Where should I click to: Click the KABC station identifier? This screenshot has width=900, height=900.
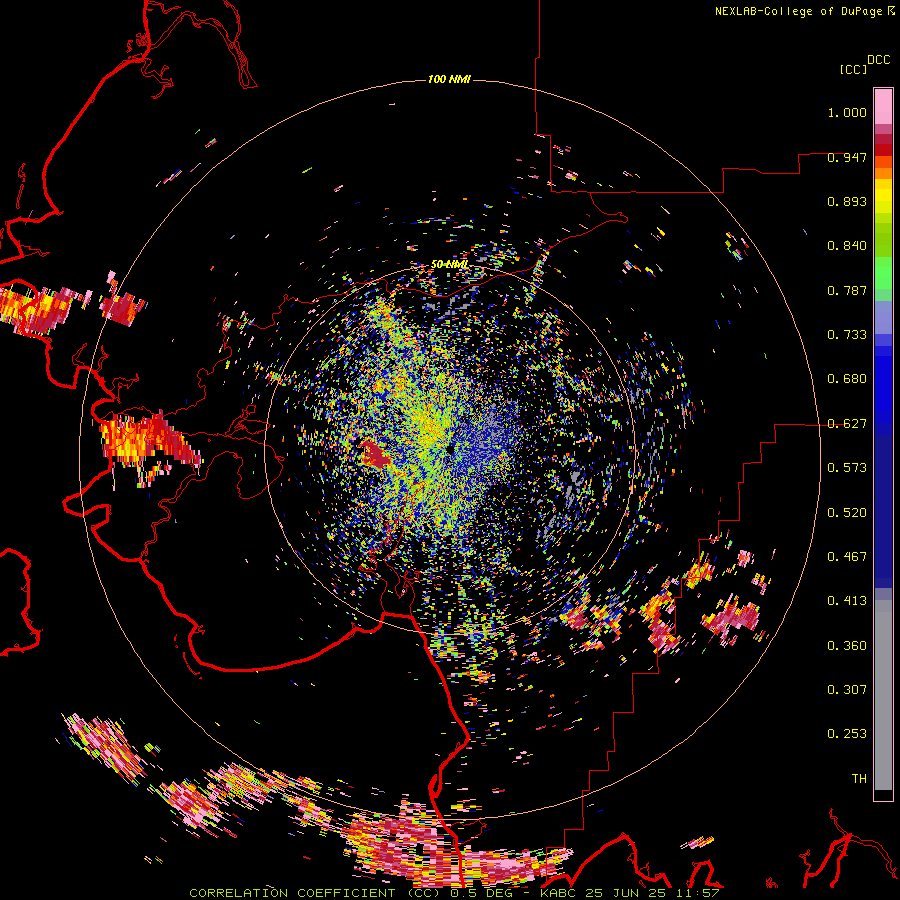(x=560, y=893)
